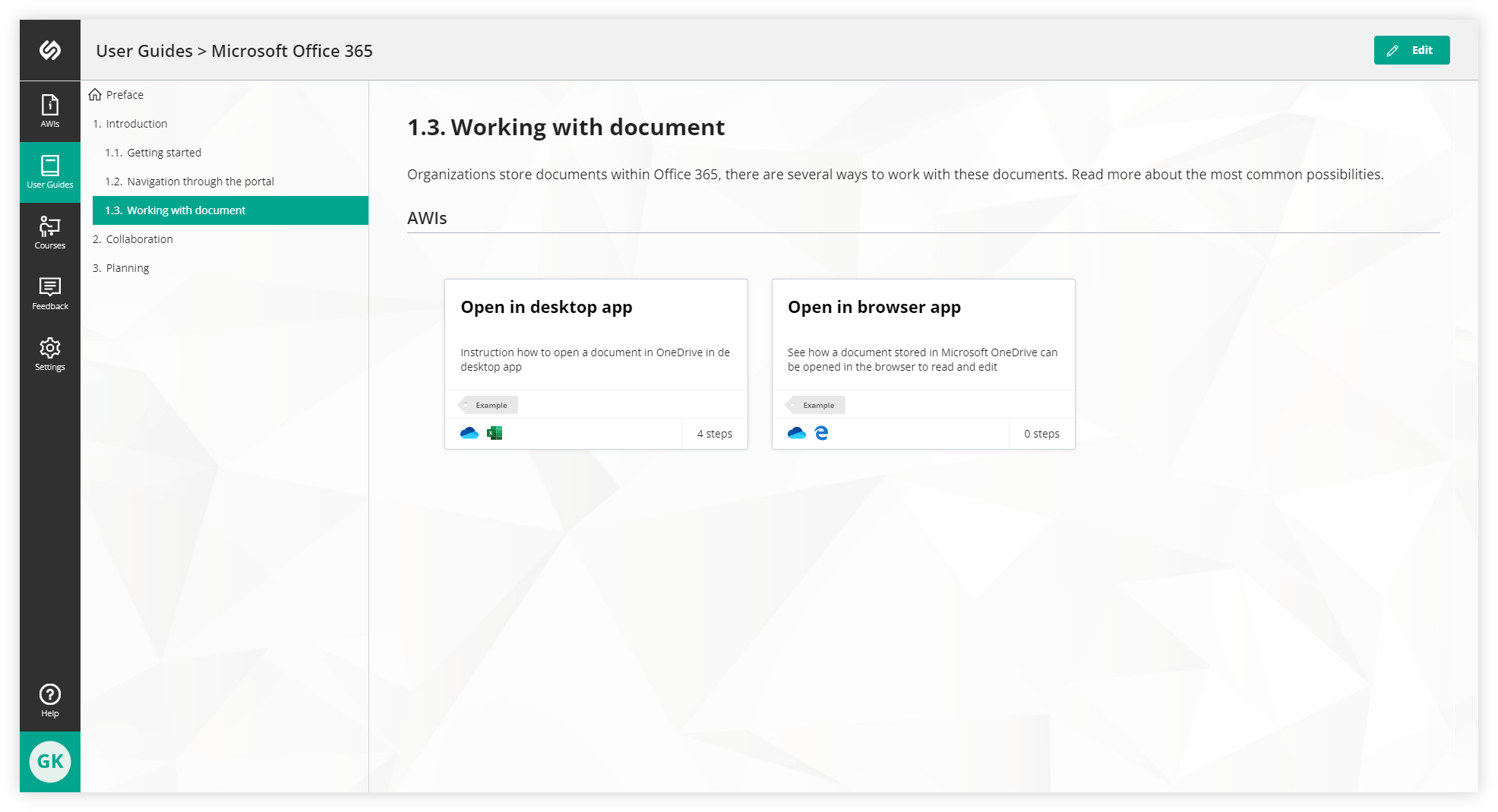This screenshot has height=812, width=1498.
Task: Expand section 3. Planning
Action: (127, 267)
